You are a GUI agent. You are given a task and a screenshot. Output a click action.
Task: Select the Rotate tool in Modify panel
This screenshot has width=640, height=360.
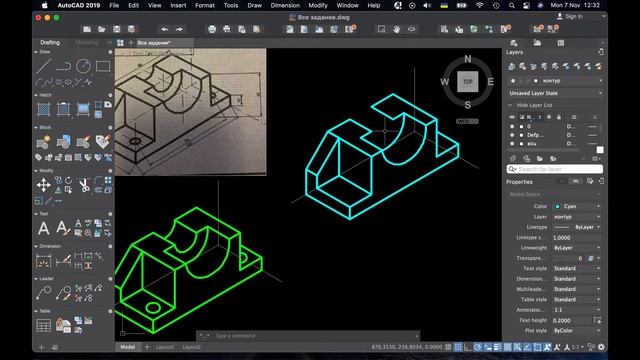click(68, 180)
